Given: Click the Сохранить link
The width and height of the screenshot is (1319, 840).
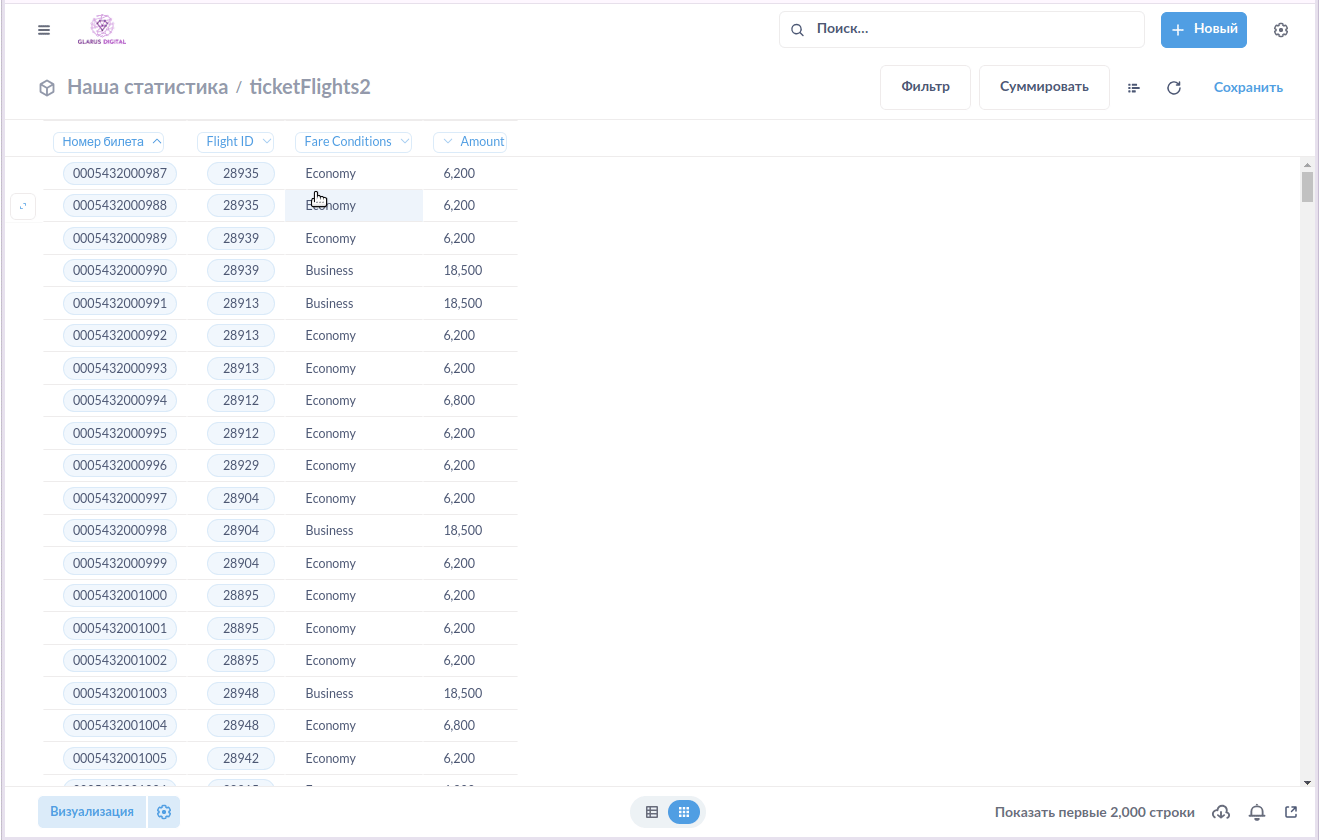Looking at the screenshot, I should (1248, 88).
